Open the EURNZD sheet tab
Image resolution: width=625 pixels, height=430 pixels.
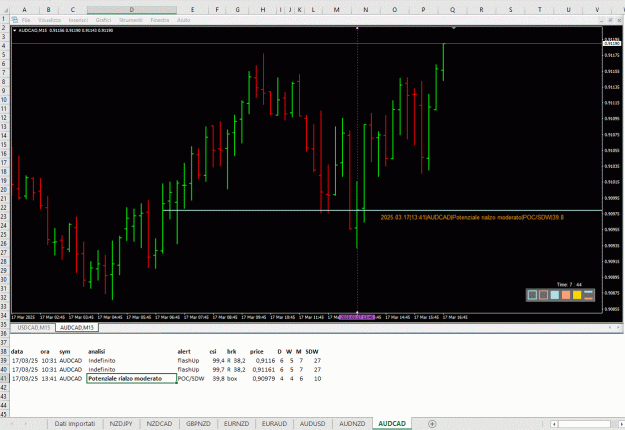tap(236, 424)
